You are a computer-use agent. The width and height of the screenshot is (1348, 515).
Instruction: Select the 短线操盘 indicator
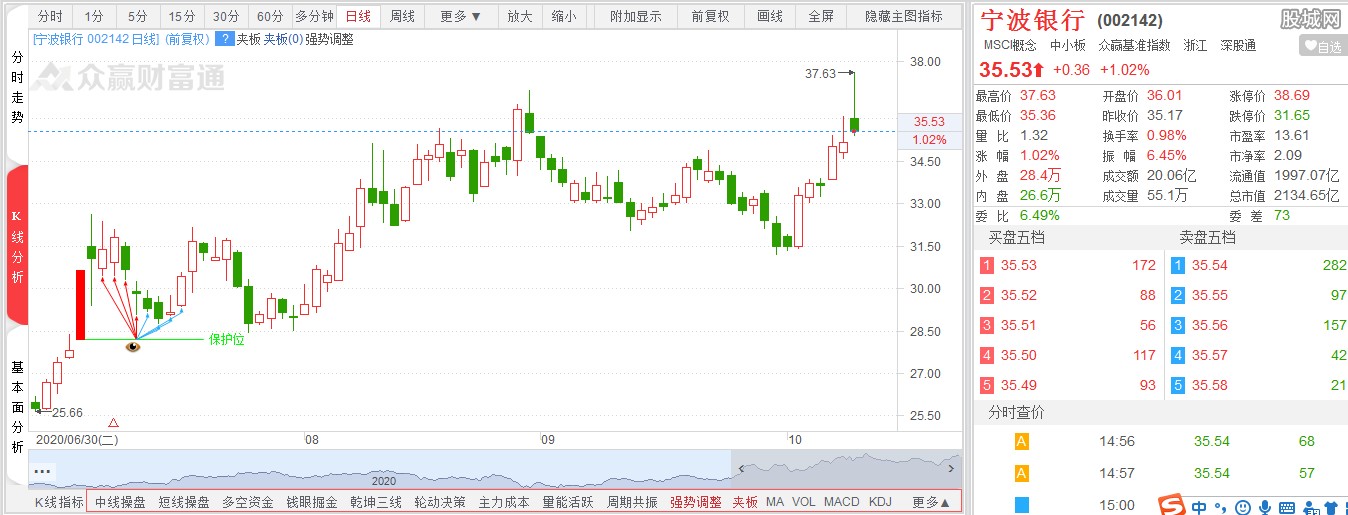(x=184, y=502)
